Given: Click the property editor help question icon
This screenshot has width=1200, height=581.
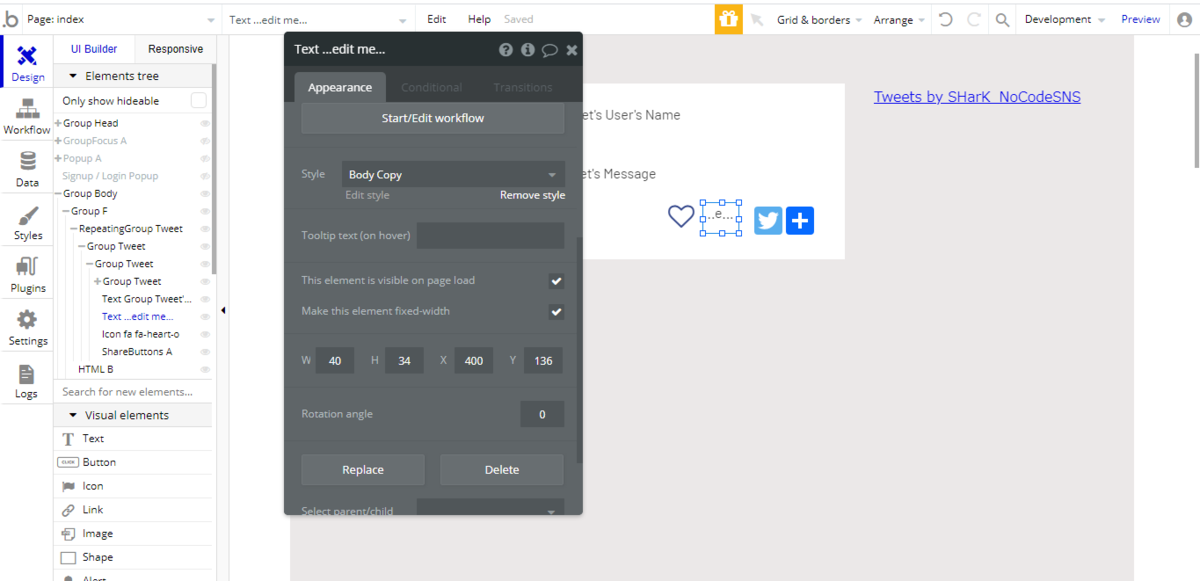Looking at the screenshot, I should point(506,49).
